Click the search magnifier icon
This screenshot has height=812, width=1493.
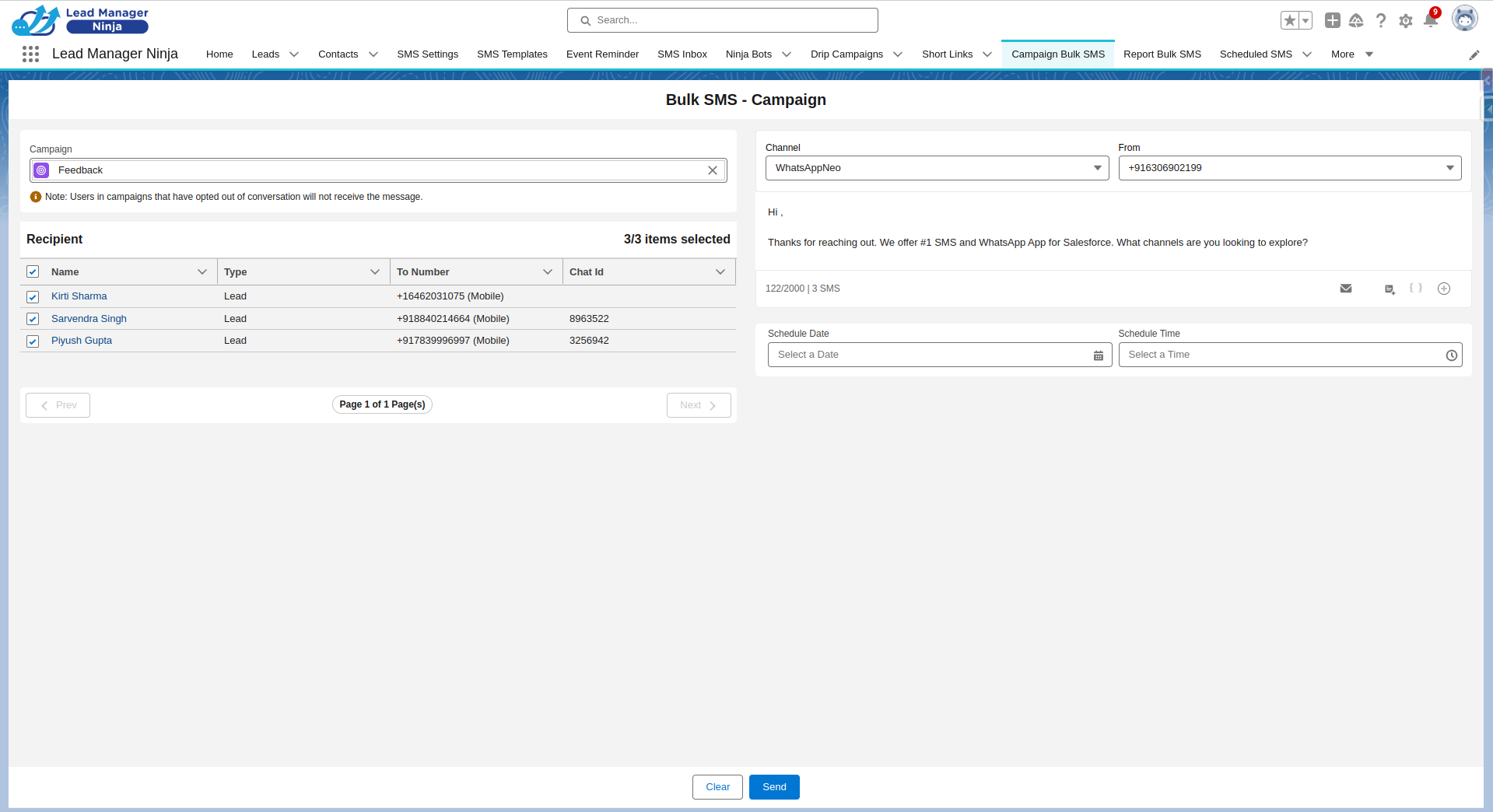(x=585, y=21)
